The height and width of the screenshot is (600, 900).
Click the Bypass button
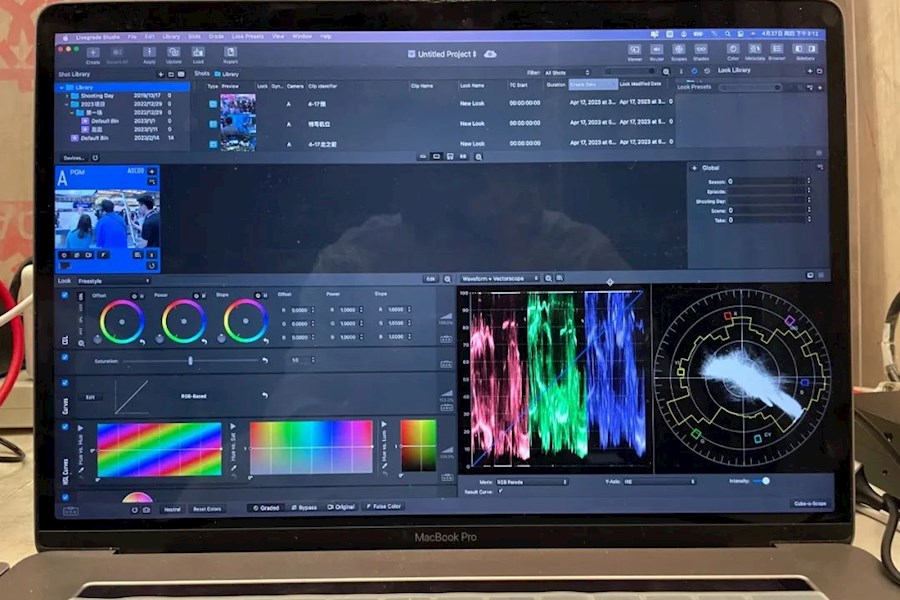[306, 507]
